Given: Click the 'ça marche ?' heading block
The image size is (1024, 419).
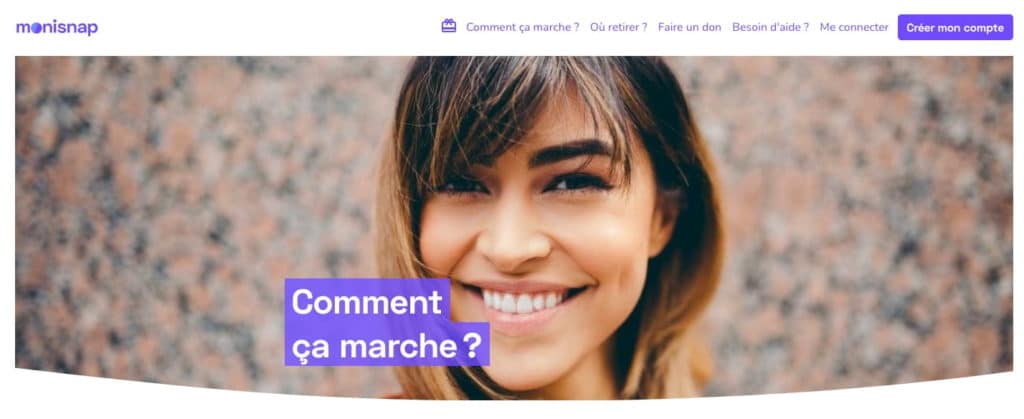Looking at the screenshot, I should (x=387, y=345).
